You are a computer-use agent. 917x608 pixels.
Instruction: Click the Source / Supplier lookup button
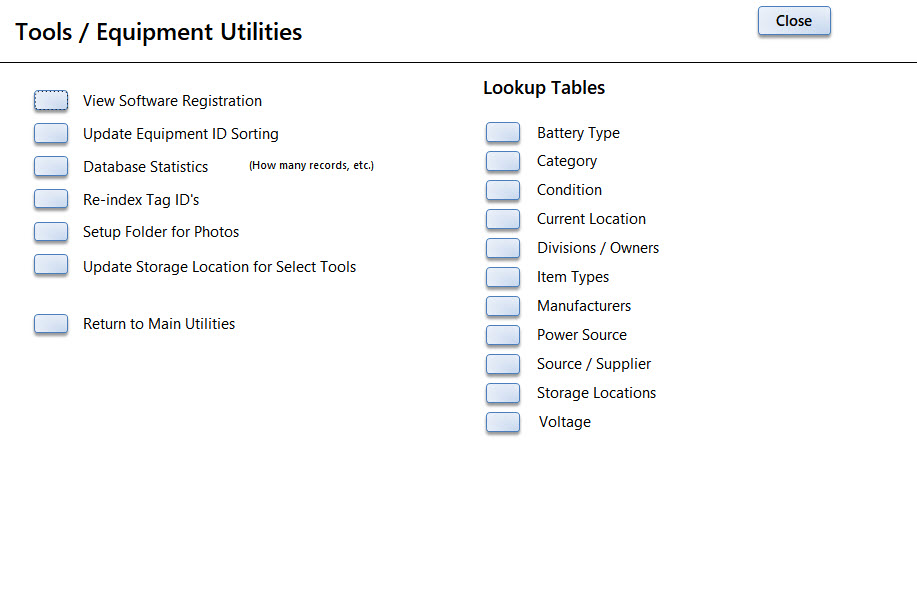click(x=503, y=364)
